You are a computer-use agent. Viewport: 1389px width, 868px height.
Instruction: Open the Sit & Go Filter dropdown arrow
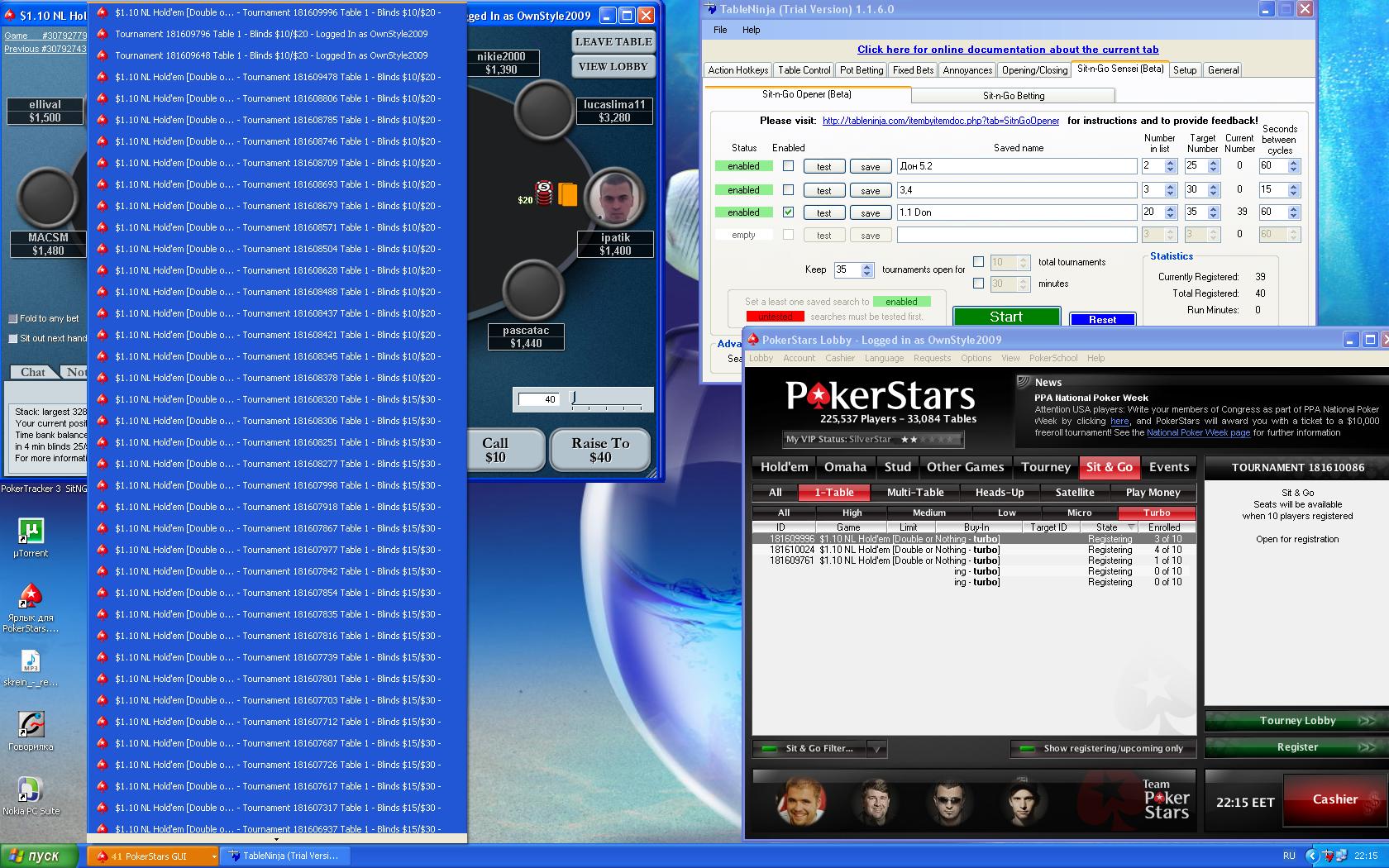pyautogui.click(x=876, y=749)
